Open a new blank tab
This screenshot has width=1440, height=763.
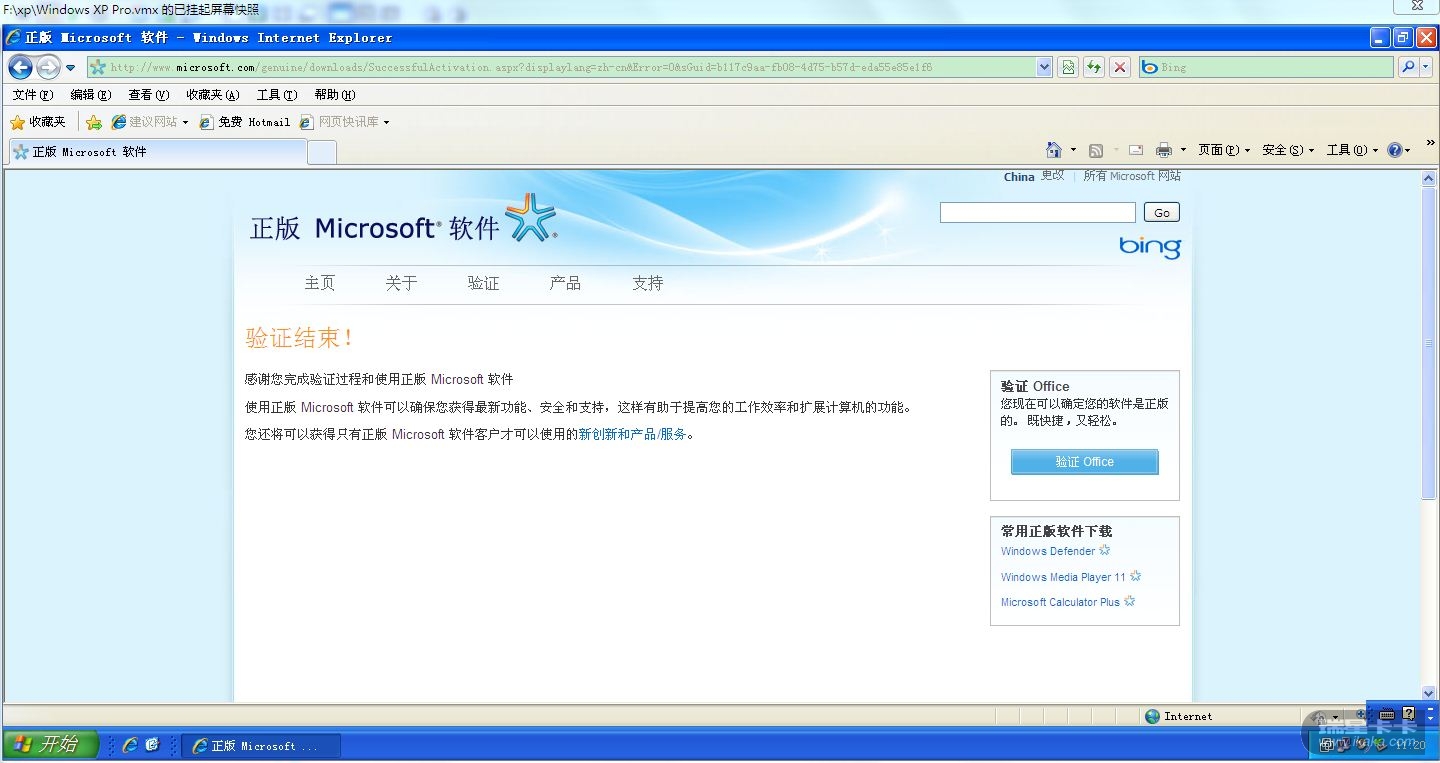click(322, 153)
